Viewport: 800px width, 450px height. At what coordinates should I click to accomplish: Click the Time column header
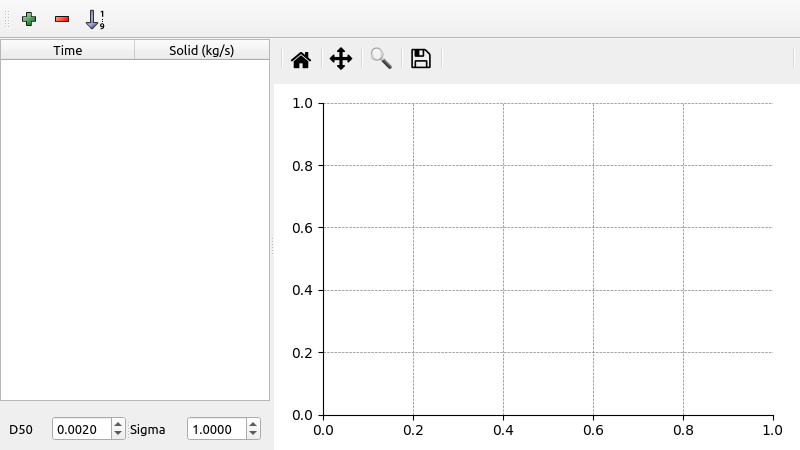(x=68, y=50)
